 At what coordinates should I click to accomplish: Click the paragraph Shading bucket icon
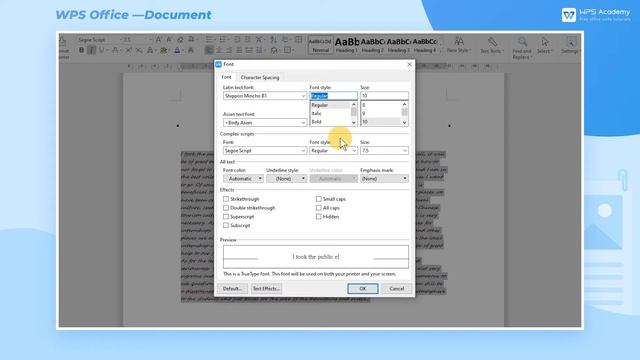(x=274, y=50)
